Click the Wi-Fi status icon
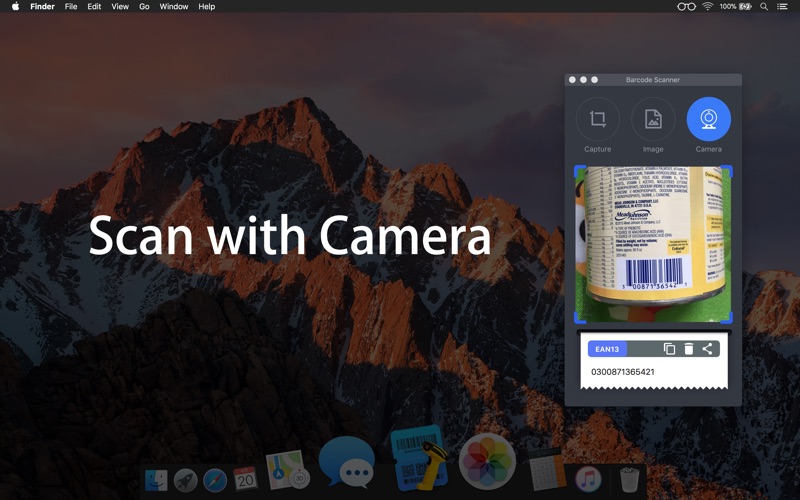Image resolution: width=800 pixels, height=500 pixels. tap(708, 7)
